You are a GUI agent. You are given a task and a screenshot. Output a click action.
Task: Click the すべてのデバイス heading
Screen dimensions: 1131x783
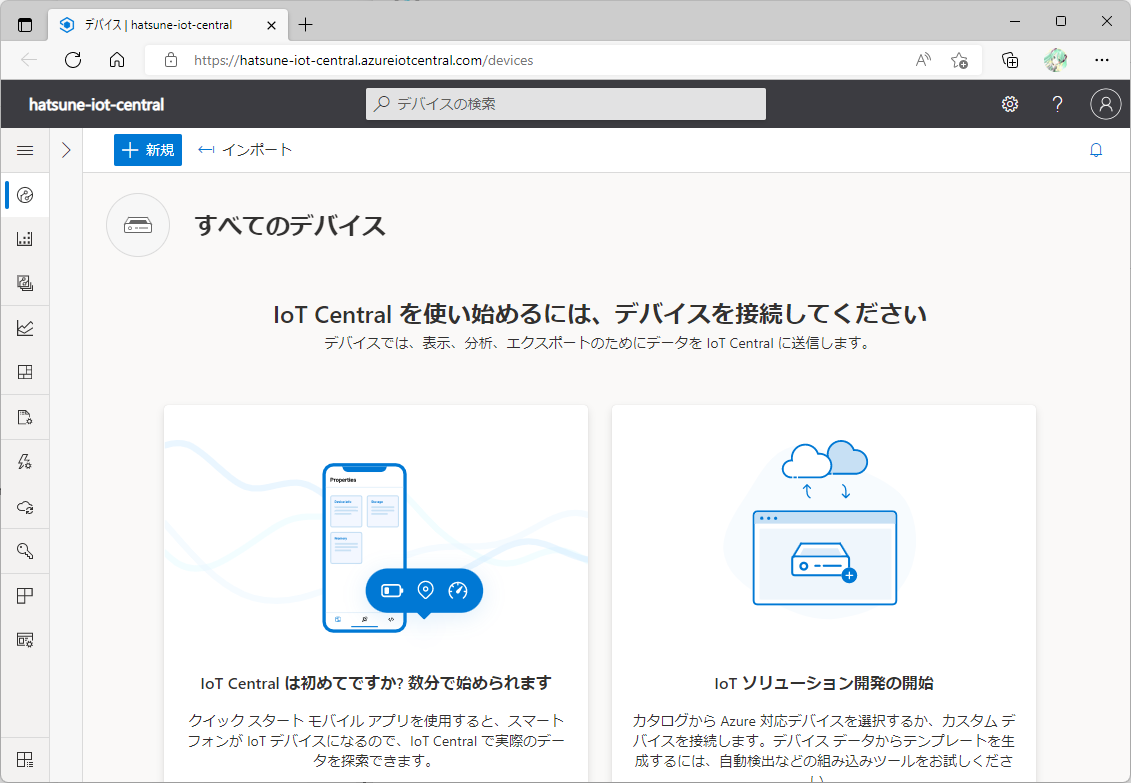290,226
